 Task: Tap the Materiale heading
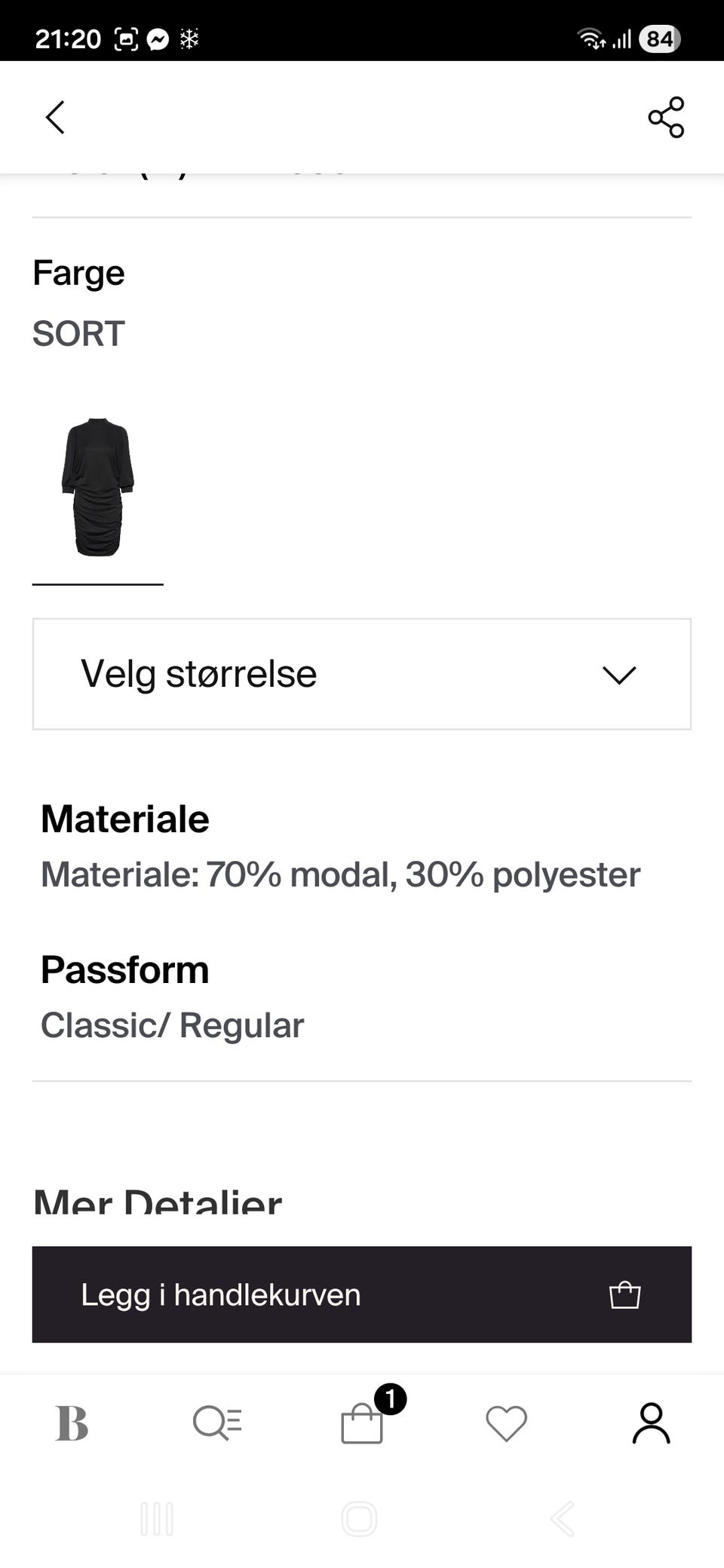(125, 819)
